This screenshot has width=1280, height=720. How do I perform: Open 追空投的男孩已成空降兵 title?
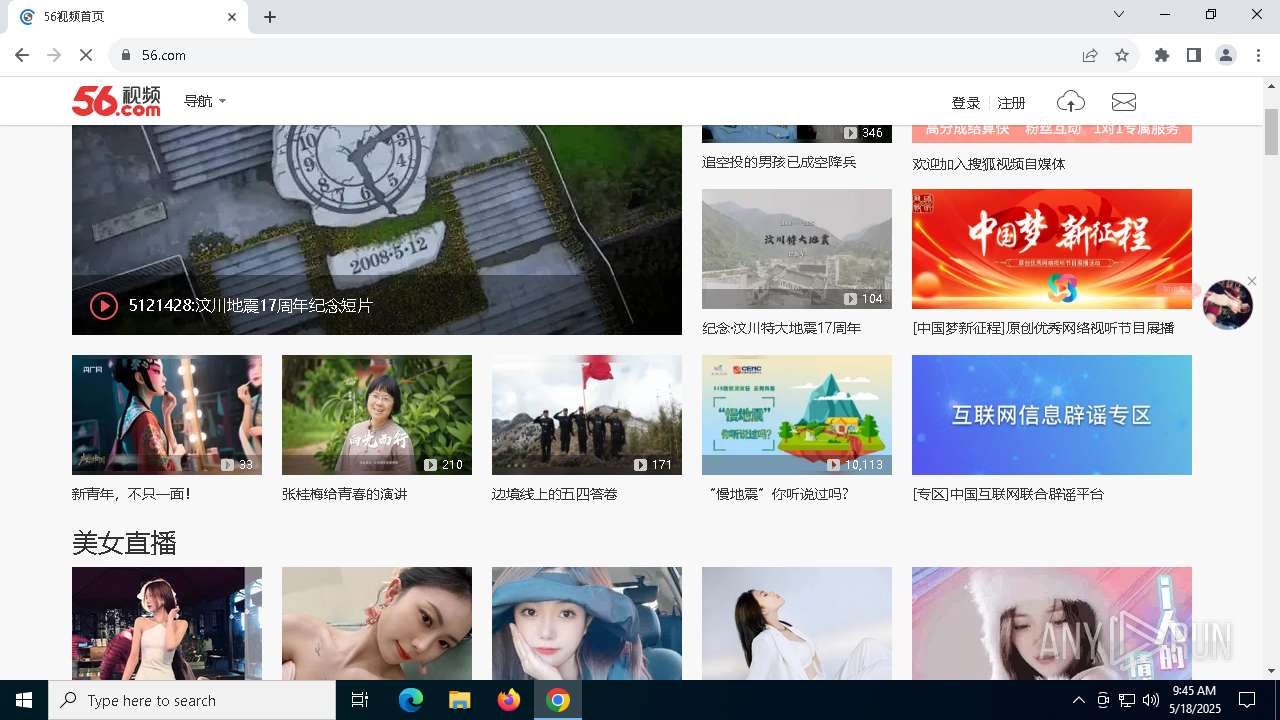(x=779, y=162)
